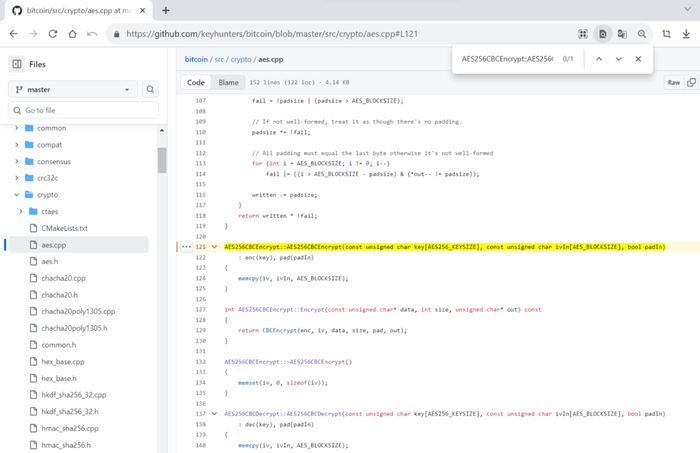Image resolution: width=700 pixels, height=453 pixels.
Task: Go to next find match
Action: click(618, 59)
